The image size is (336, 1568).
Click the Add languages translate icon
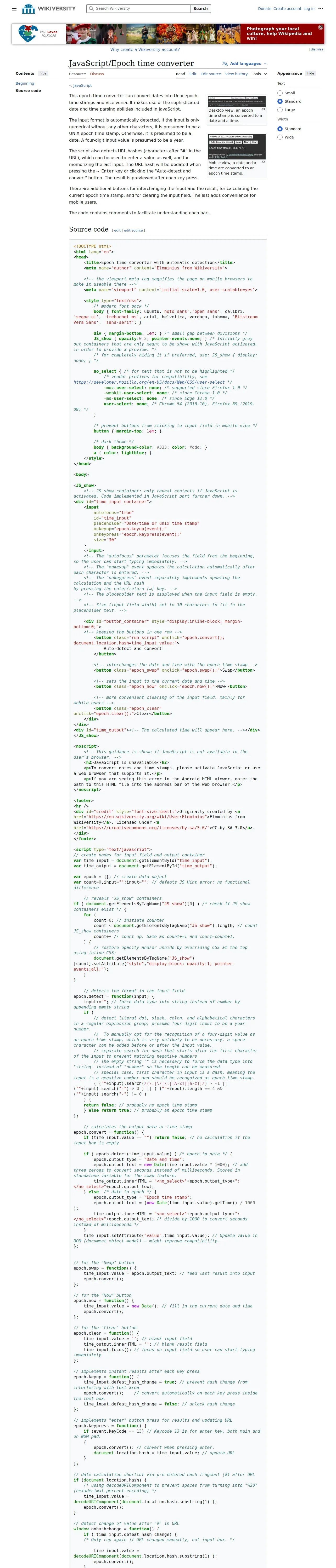point(225,63)
